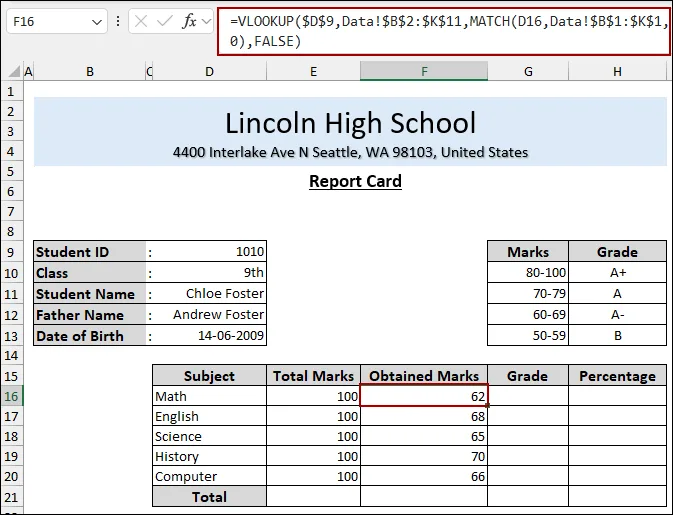Click the Name Box showing F16
This screenshot has width=673, height=515.
[57, 21]
